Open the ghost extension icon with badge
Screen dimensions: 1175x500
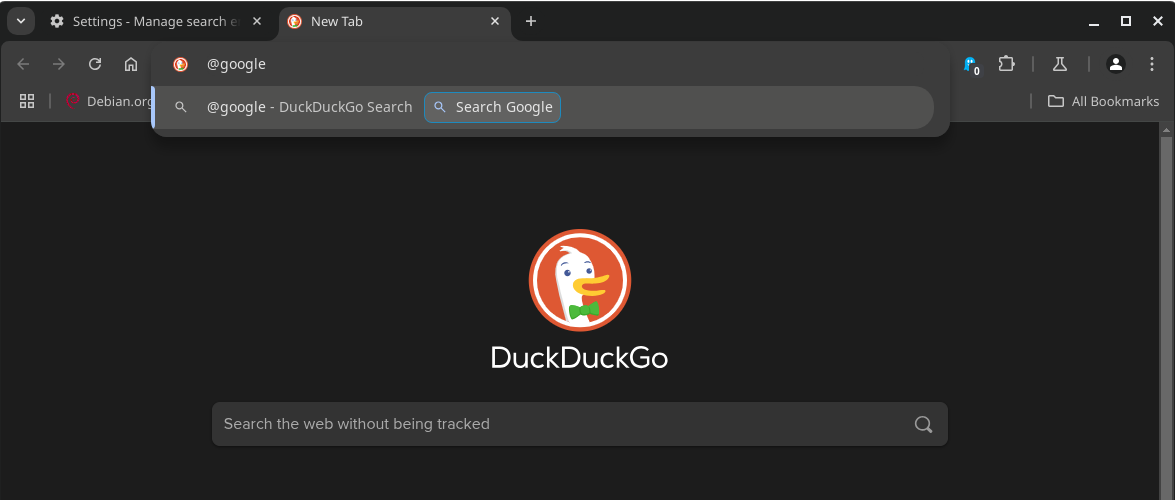coord(971,65)
